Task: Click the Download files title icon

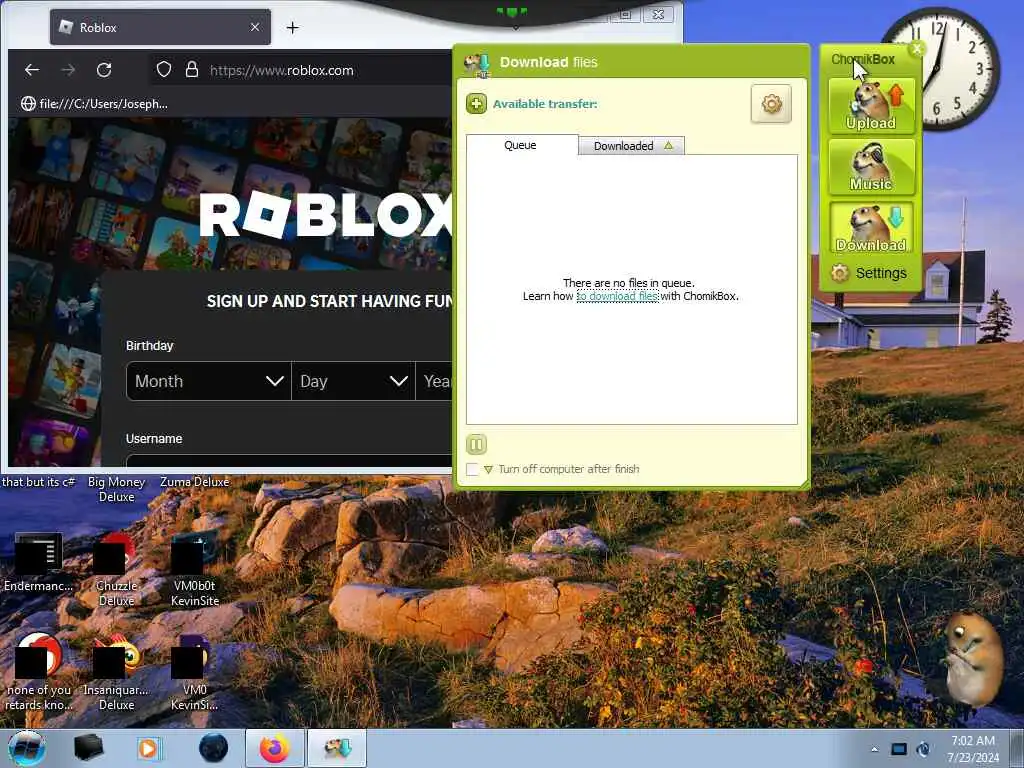Action: pyautogui.click(x=478, y=63)
